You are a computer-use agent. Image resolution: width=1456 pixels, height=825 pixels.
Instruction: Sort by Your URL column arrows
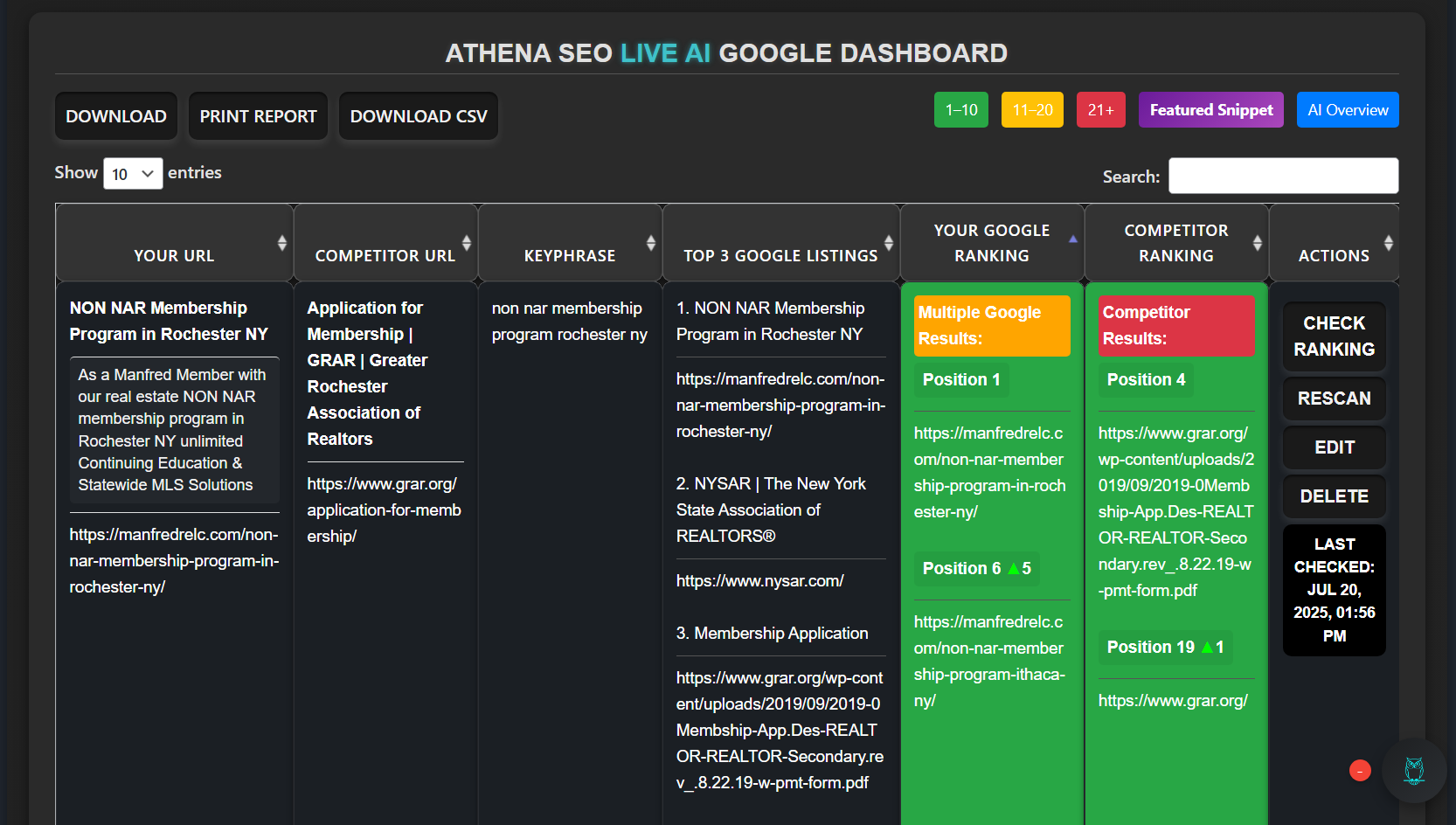click(x=282, y=243)
